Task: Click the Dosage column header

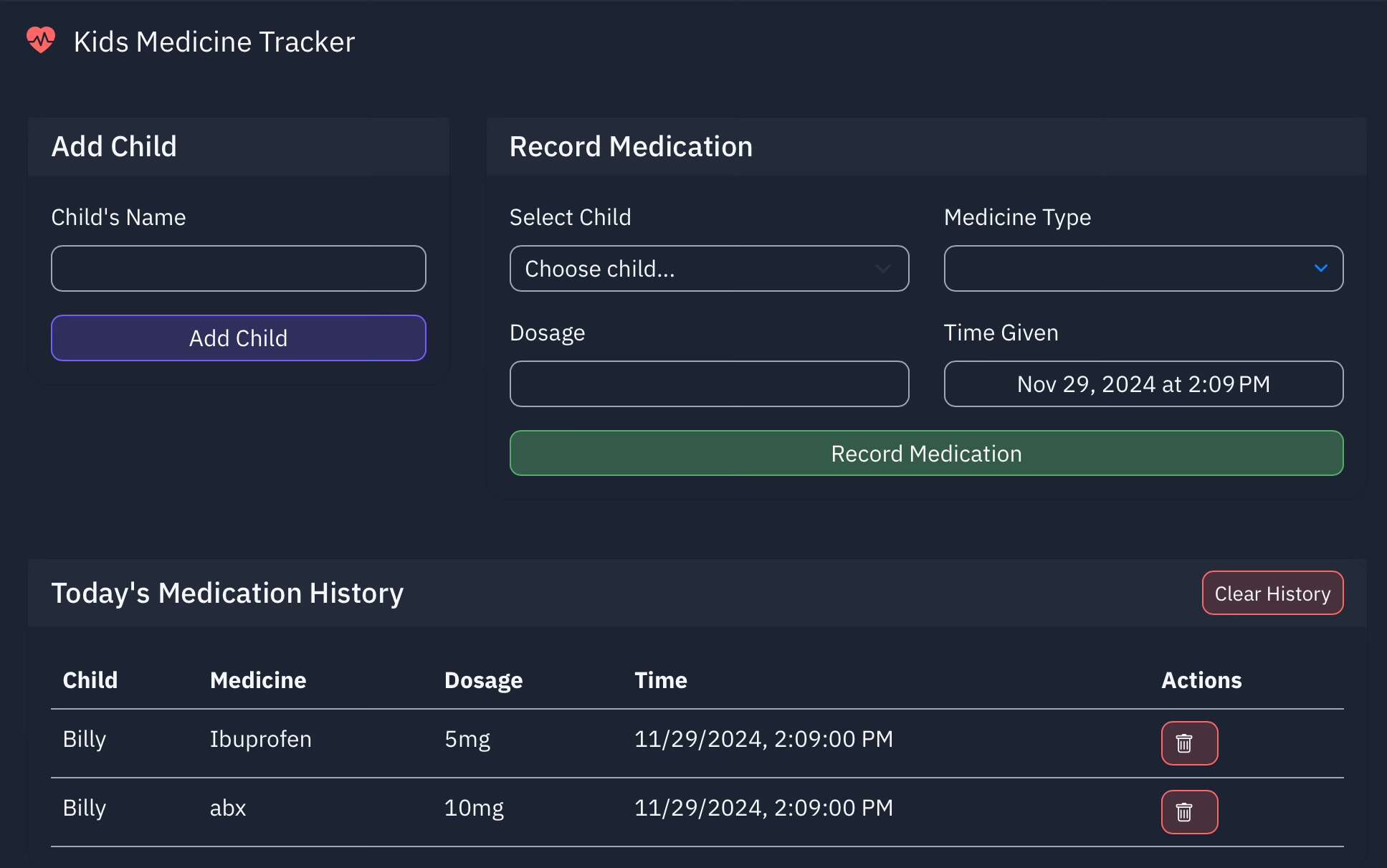Action: [484, 680]
